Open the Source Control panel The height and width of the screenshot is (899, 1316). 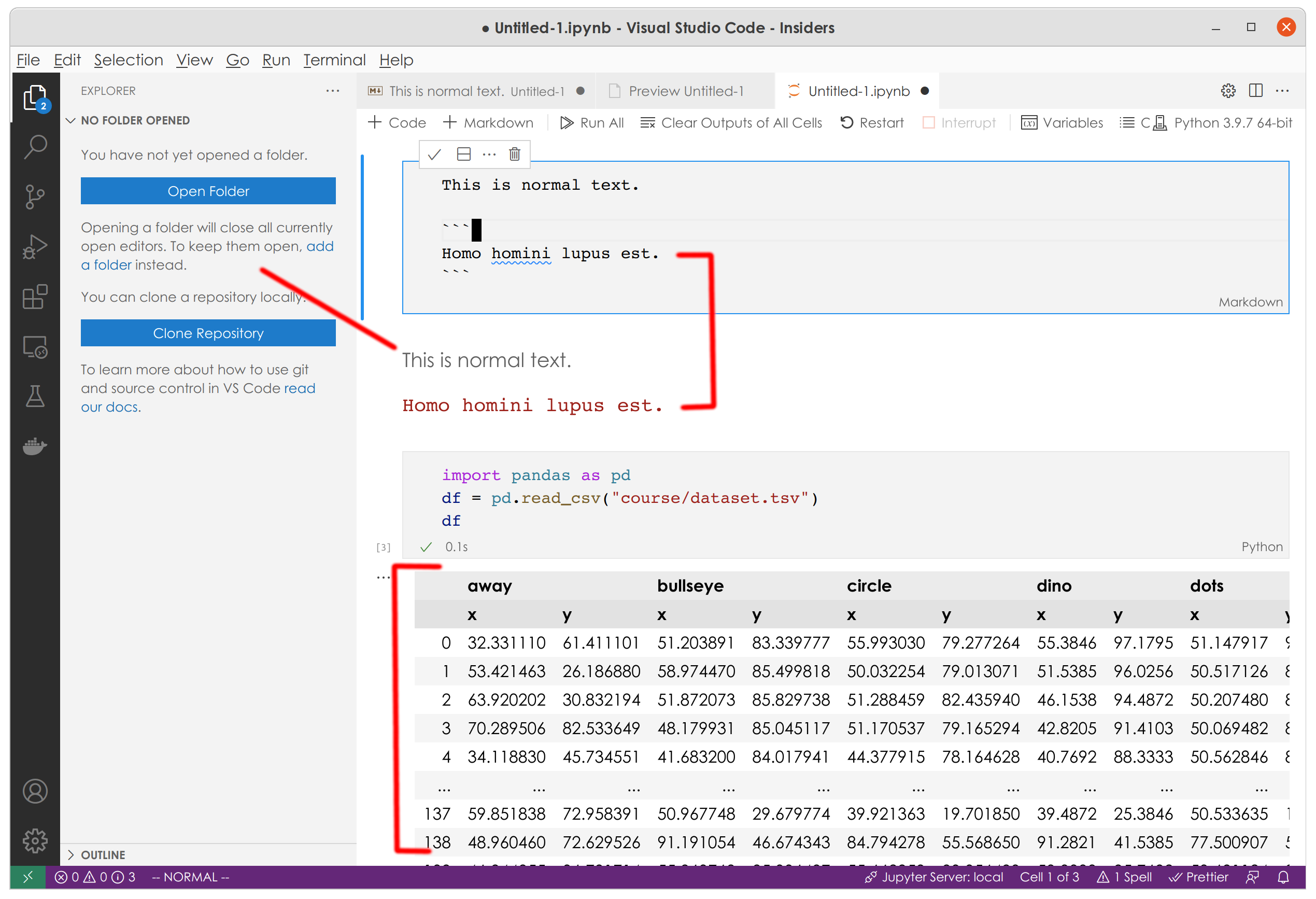[35, 197]
